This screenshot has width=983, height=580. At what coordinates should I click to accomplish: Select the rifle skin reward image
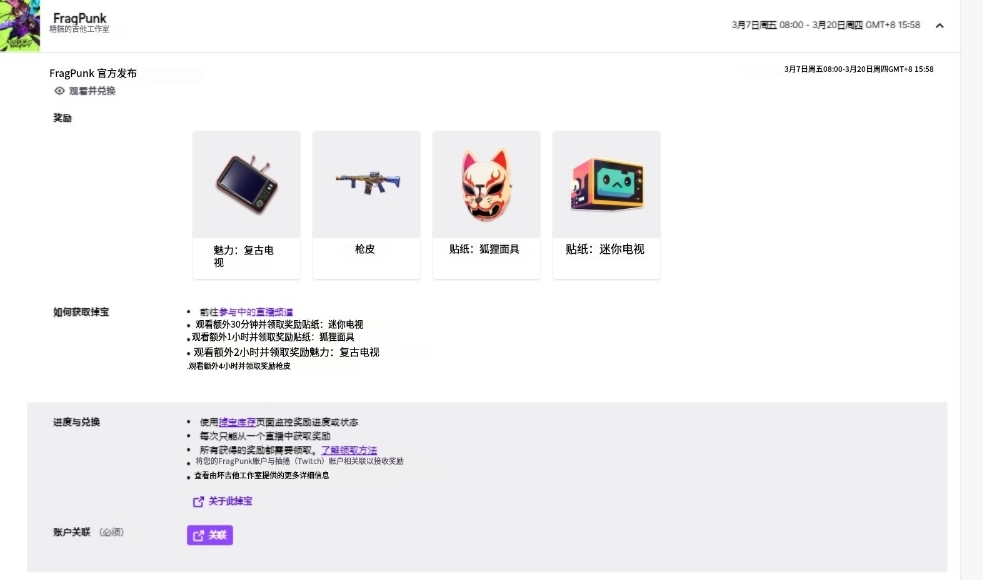coord(367,184)
